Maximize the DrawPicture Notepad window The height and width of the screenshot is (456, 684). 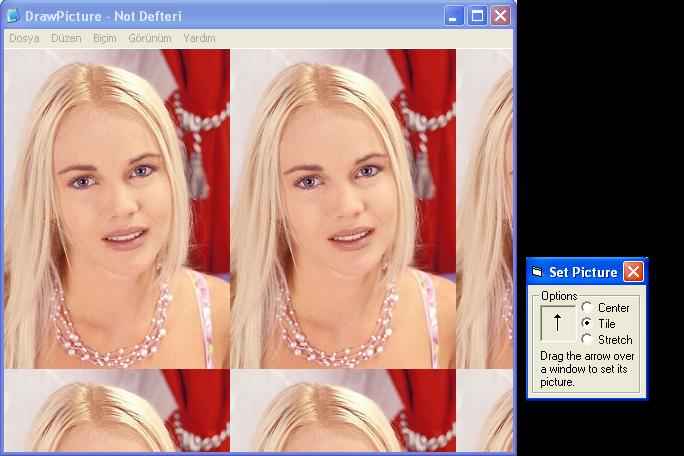tap(477, 16)
